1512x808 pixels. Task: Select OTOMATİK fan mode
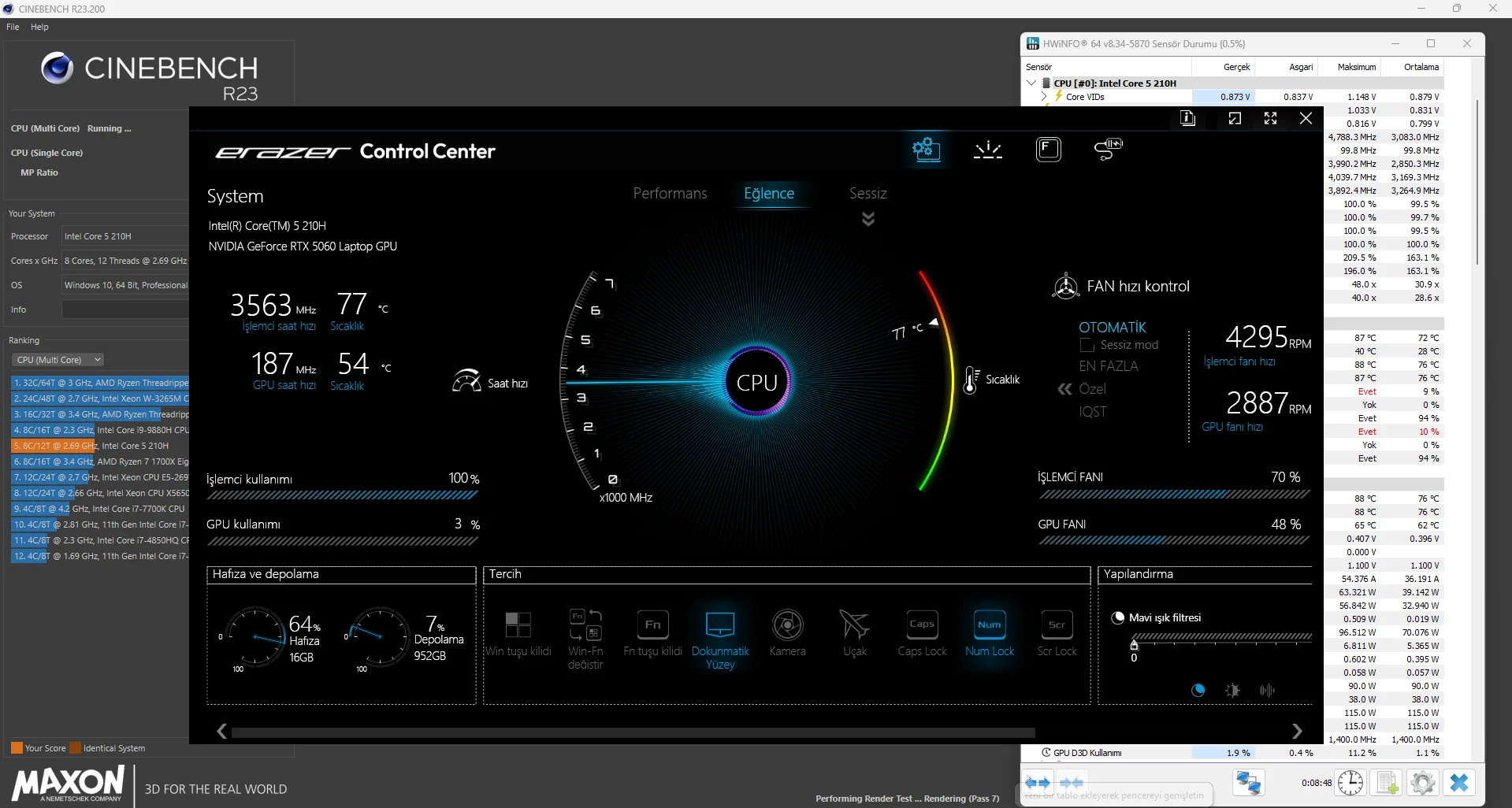[x=1113, y=328]
